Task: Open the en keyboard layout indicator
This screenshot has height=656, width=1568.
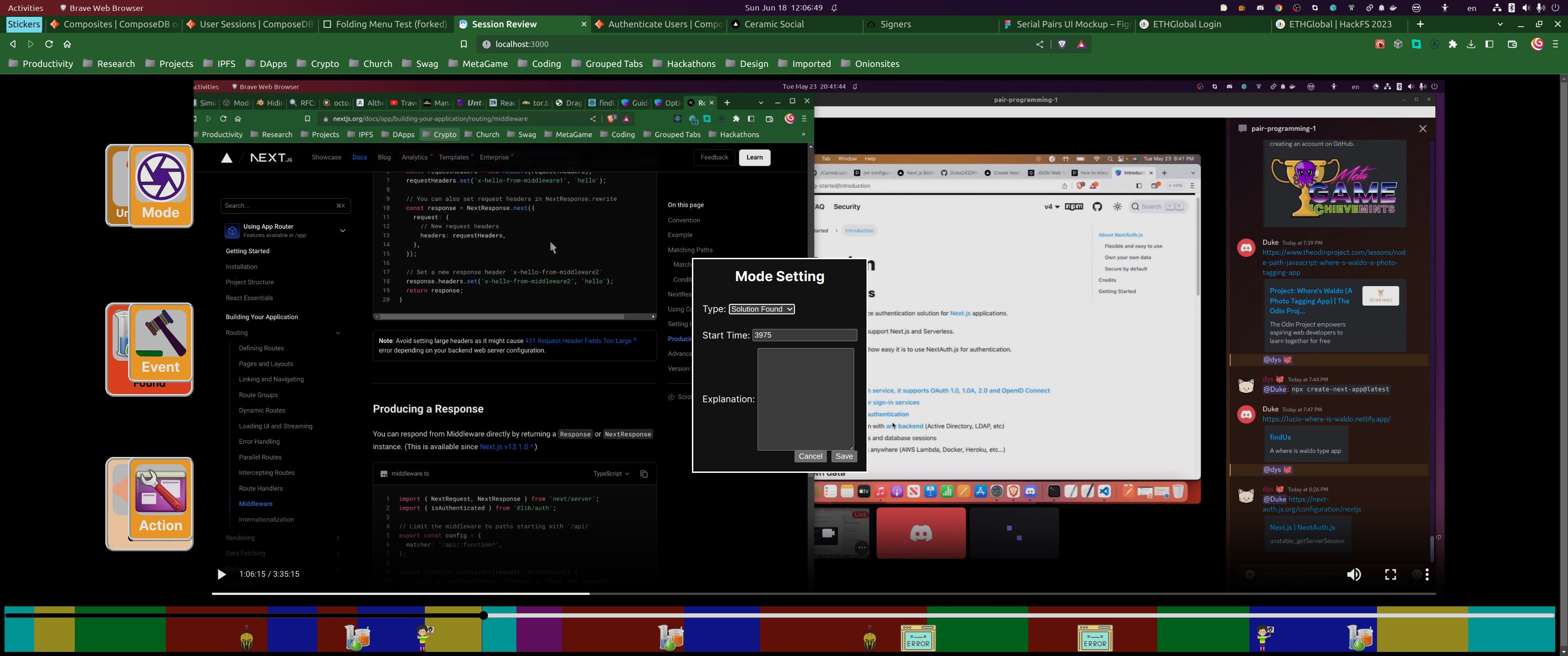Action: (x=1471, y=8)
